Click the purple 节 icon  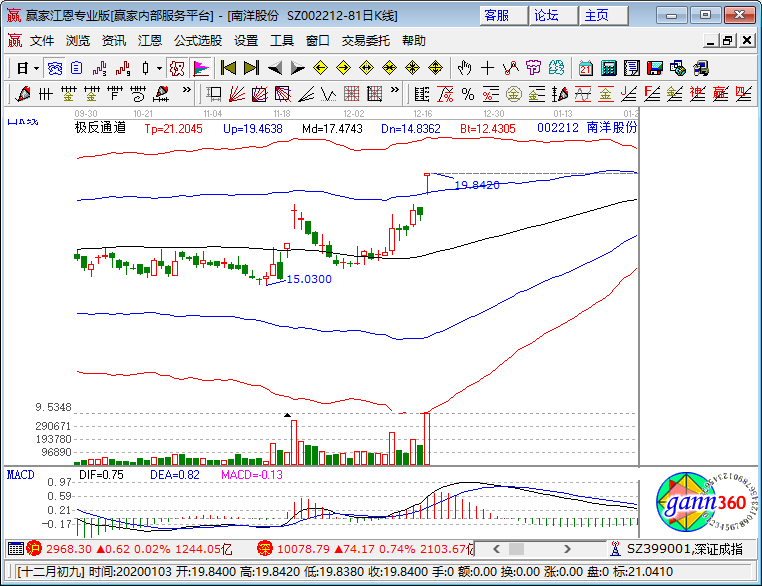533,68
